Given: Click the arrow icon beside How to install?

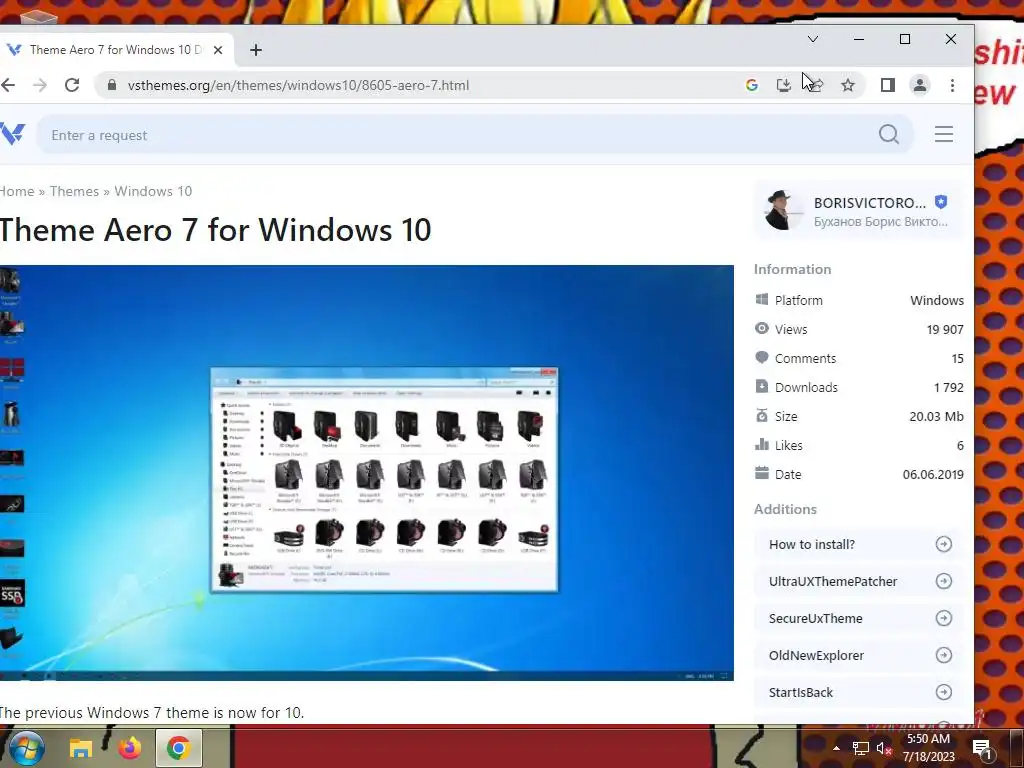Looking at the screenshot, I should 944,544.
